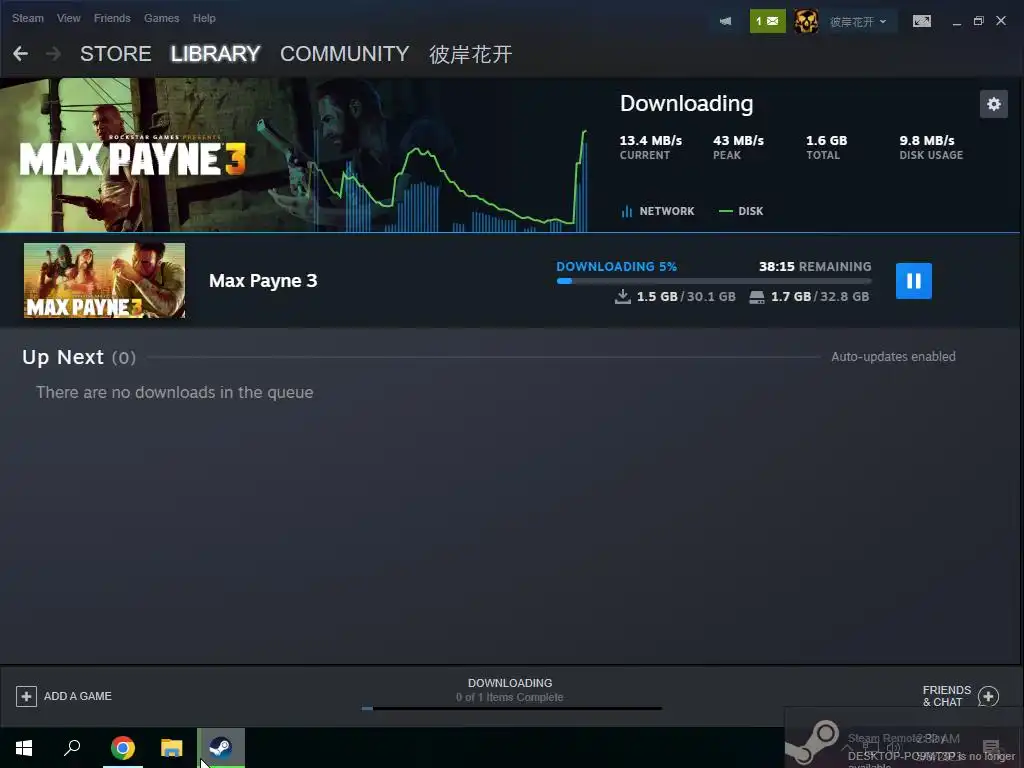Click the 43 MB/s PEAK stat

click(738, 147)
